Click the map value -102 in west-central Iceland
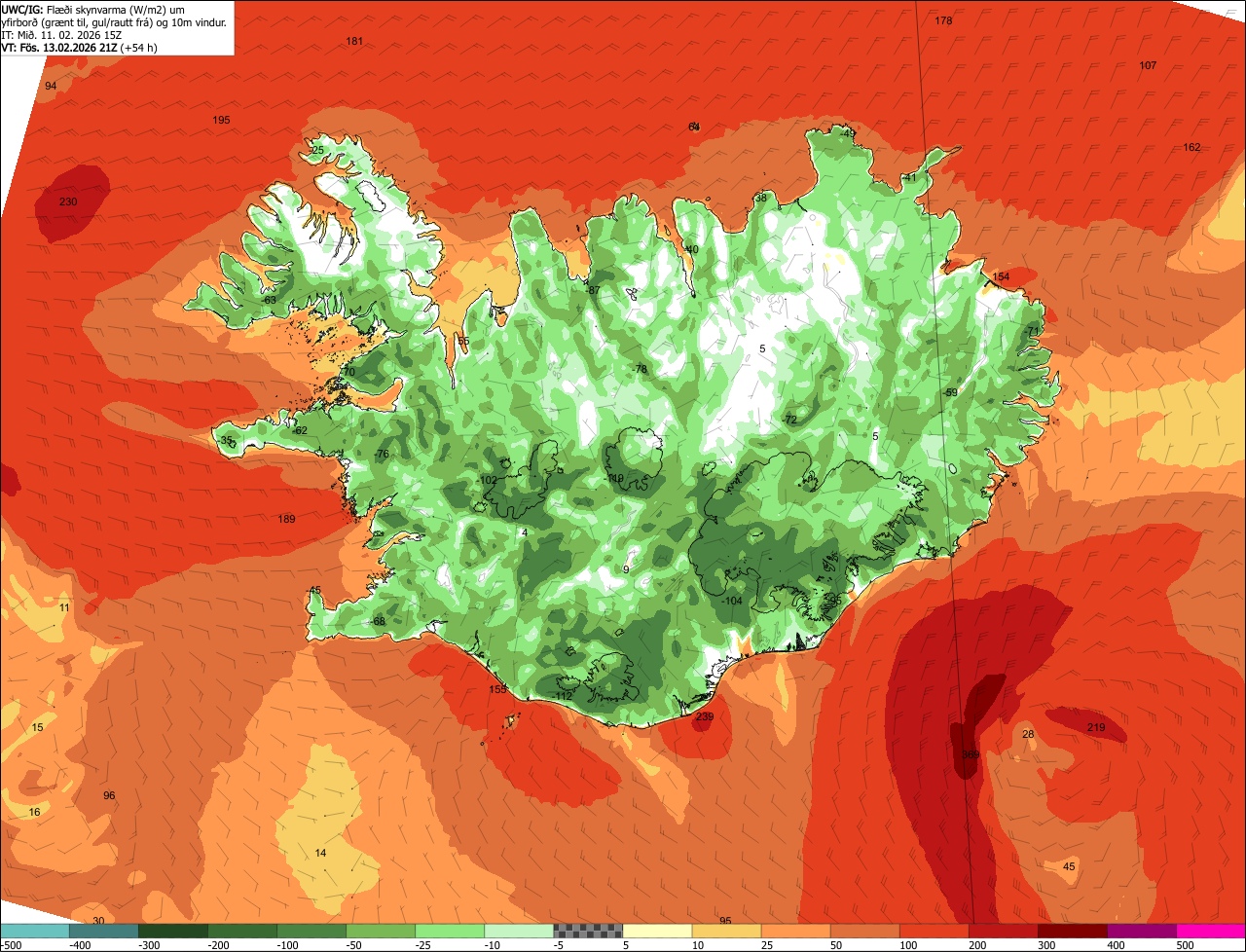The height and width of the screenshot is (952, 1246). [487, 480]
